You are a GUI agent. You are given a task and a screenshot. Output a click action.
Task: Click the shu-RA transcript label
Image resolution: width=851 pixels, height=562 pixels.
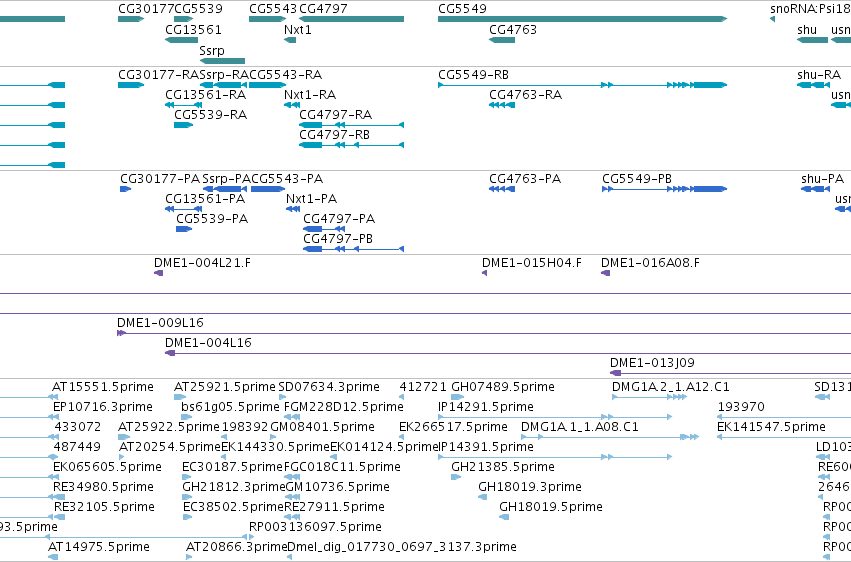pos(819,74)
